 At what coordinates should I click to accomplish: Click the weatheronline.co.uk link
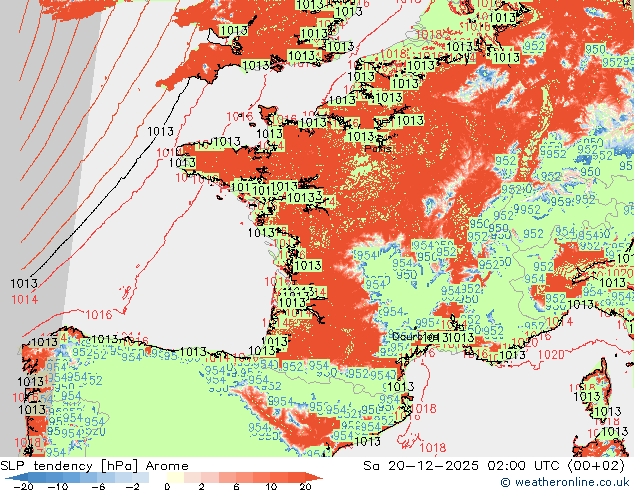565,482
